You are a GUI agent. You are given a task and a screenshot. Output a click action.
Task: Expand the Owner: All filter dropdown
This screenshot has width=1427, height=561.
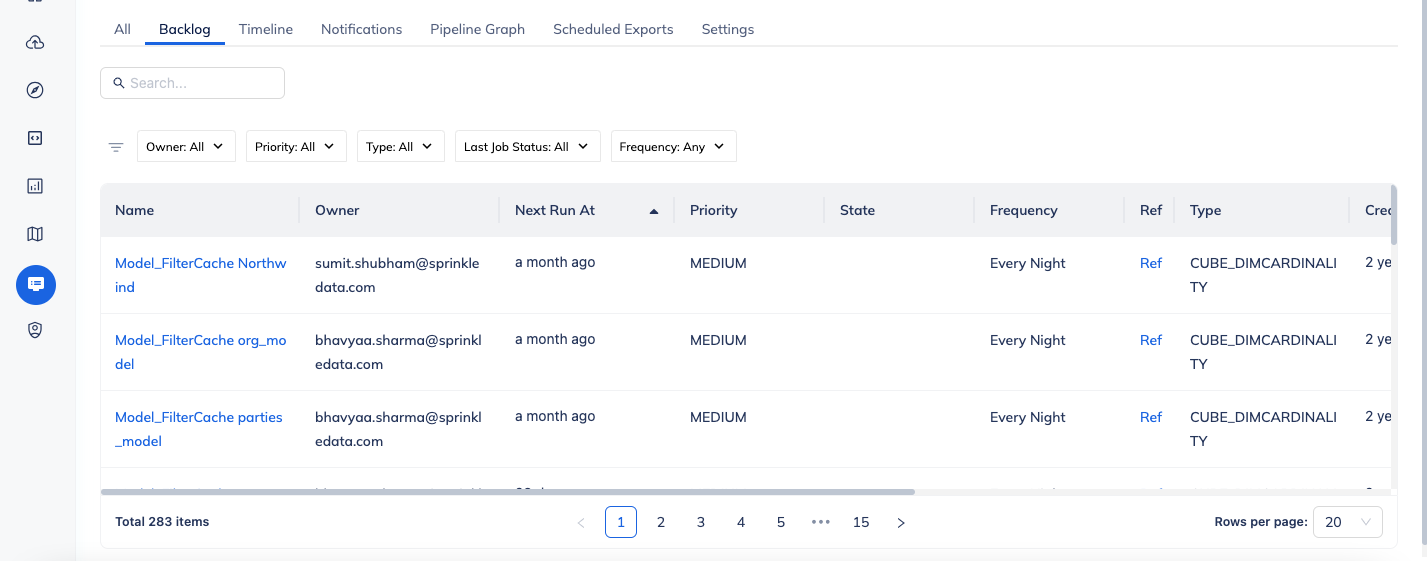[186, 146]
